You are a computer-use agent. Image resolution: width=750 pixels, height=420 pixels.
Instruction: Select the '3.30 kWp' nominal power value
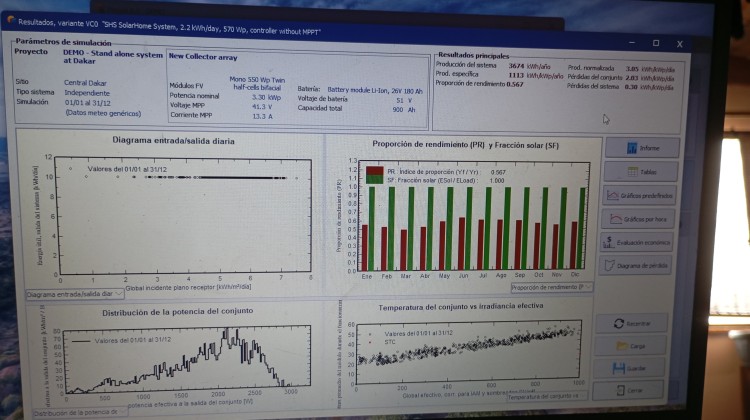[266, 97]
